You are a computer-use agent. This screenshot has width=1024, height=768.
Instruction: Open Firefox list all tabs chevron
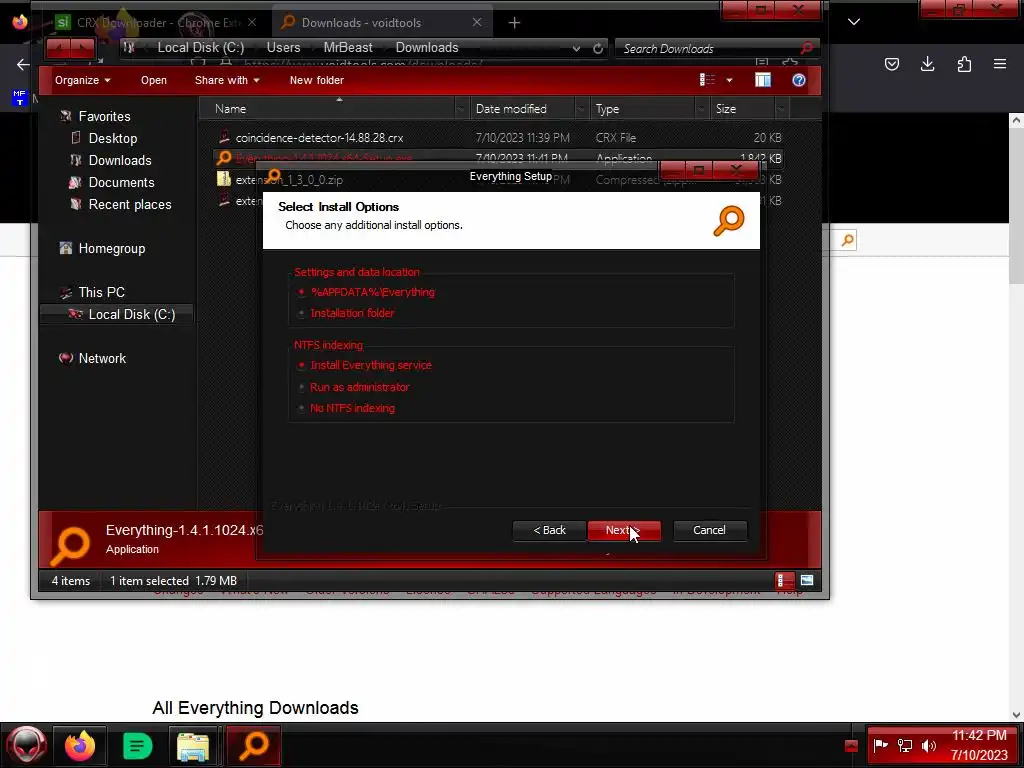click(x=854, y=22)
